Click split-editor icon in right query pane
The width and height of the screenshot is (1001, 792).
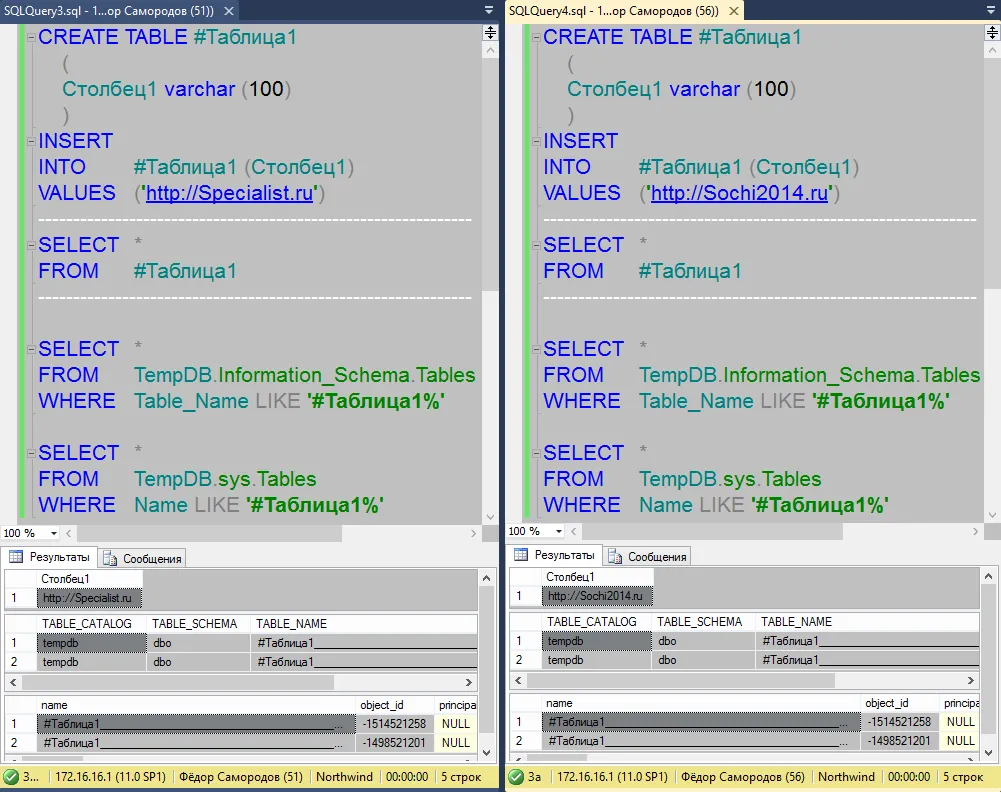(993, 33)
